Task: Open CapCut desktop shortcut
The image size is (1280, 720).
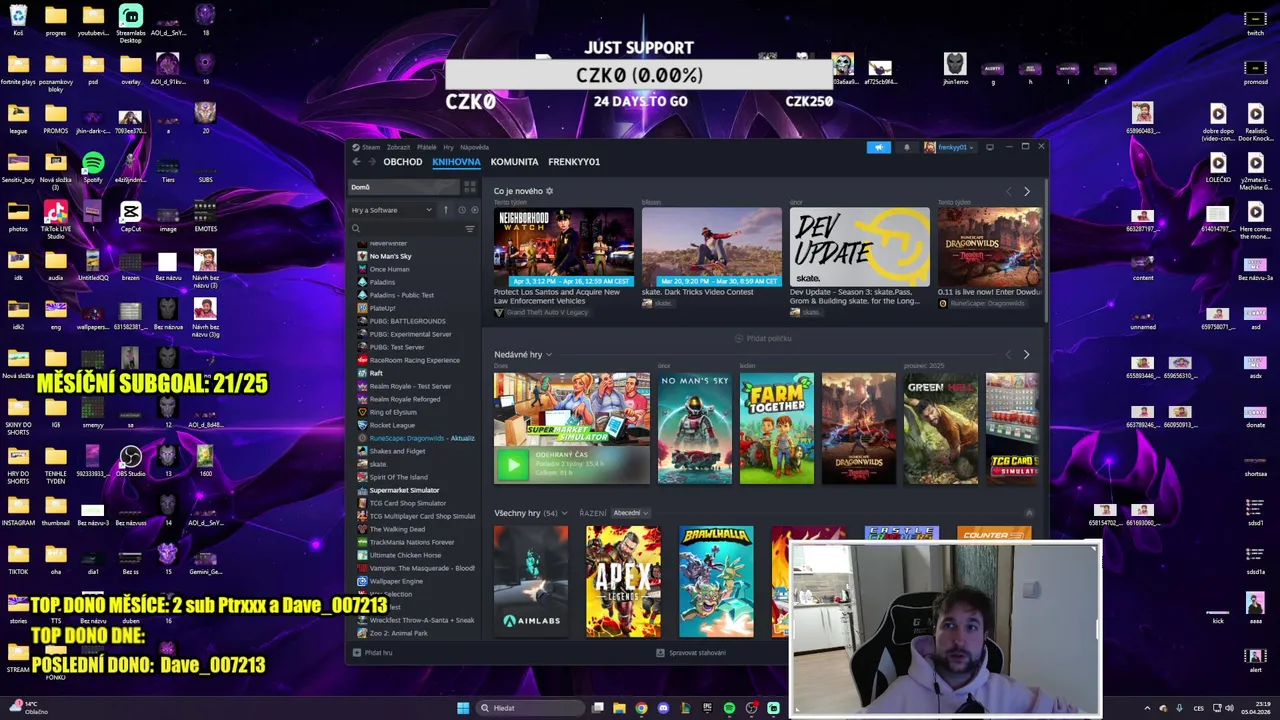Action: [x=130, y=215]
